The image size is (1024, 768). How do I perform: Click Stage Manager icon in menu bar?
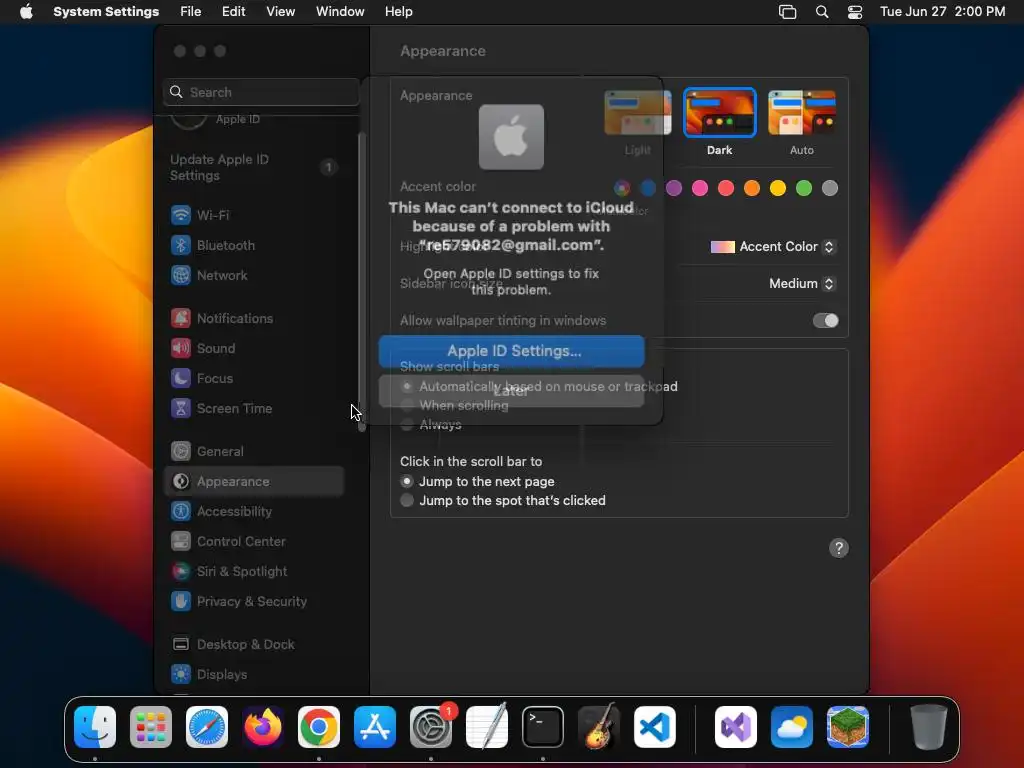(788, 12)
